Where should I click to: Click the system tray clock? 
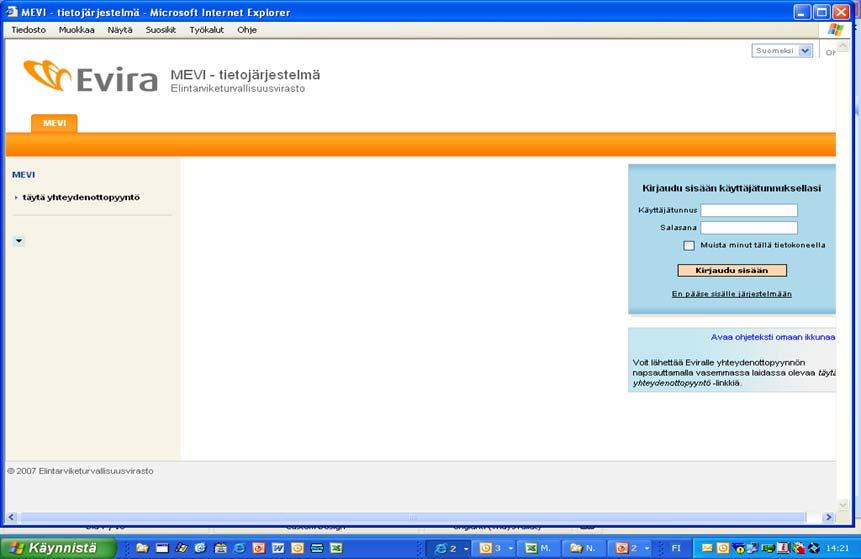[837, 548]
